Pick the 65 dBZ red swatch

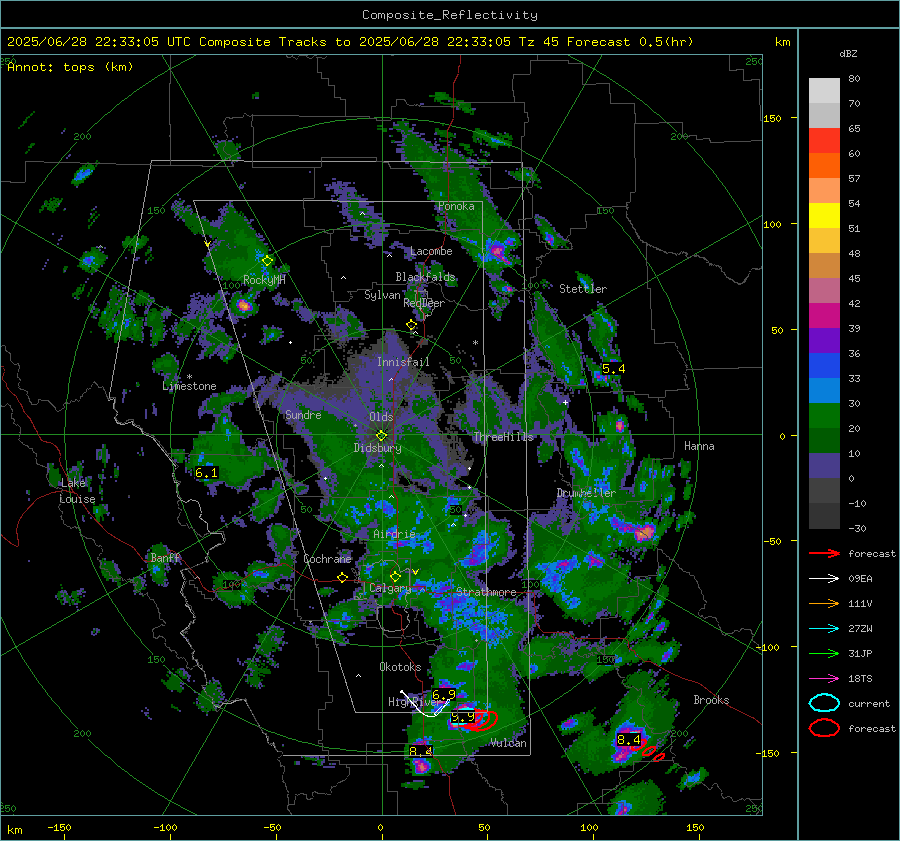point(824,140)
